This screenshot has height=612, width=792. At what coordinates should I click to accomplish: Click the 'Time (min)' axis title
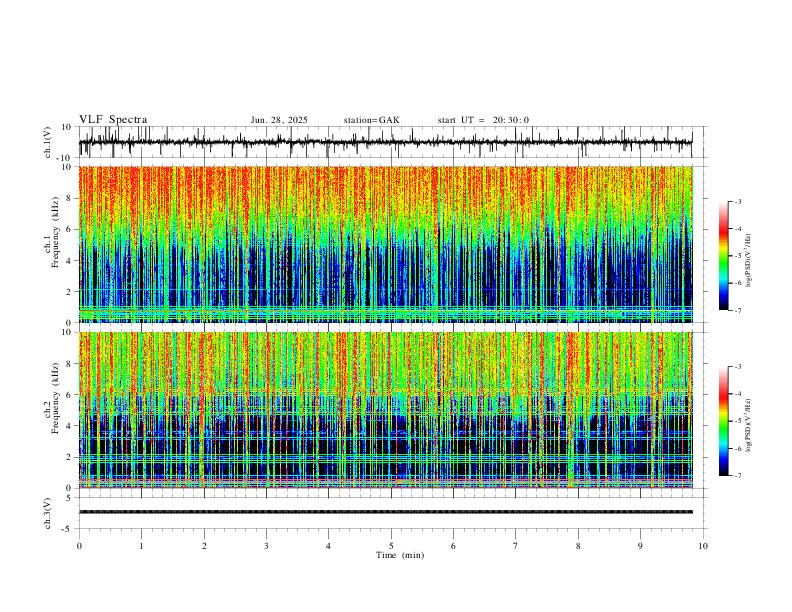(400, 555)
